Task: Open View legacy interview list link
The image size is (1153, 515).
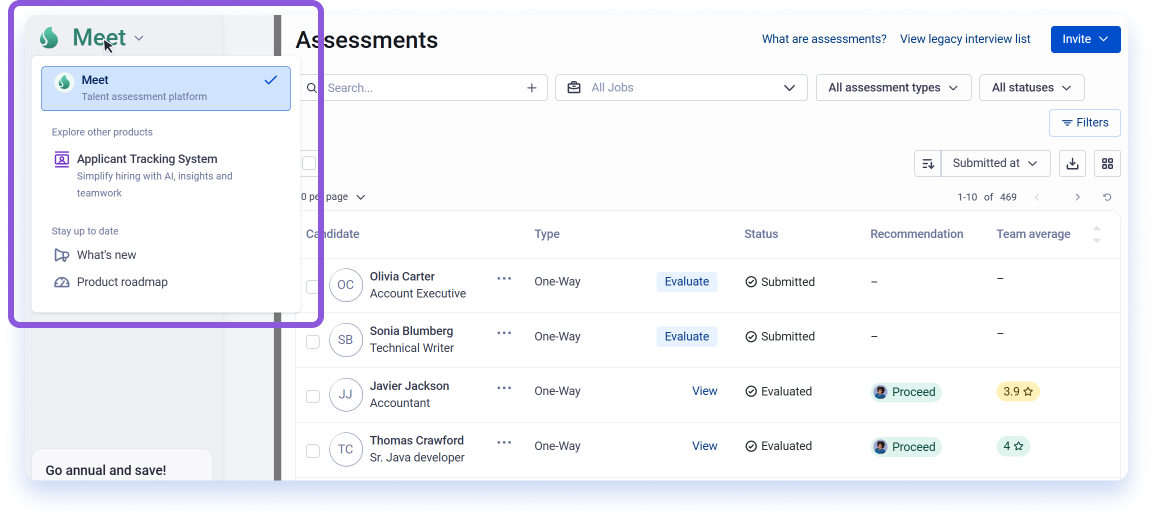Action: [965, 39]
